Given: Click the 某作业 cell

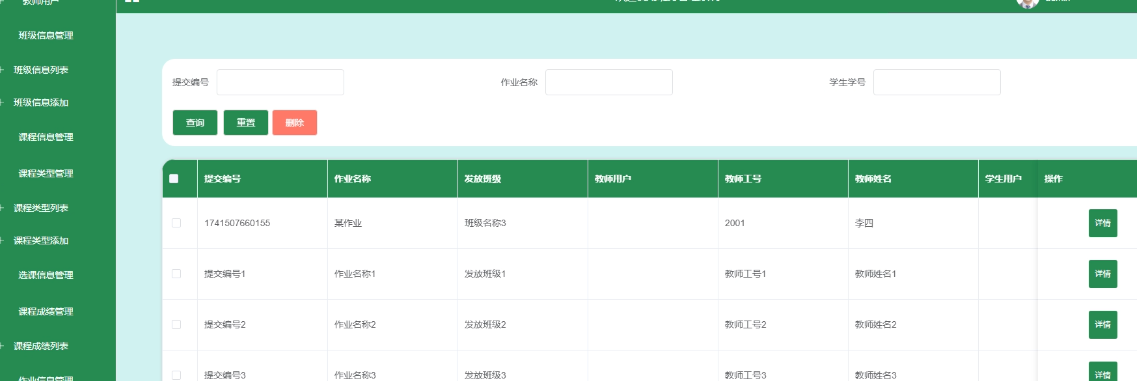Looking at the screenshot, I should click(x=348, y=223).
